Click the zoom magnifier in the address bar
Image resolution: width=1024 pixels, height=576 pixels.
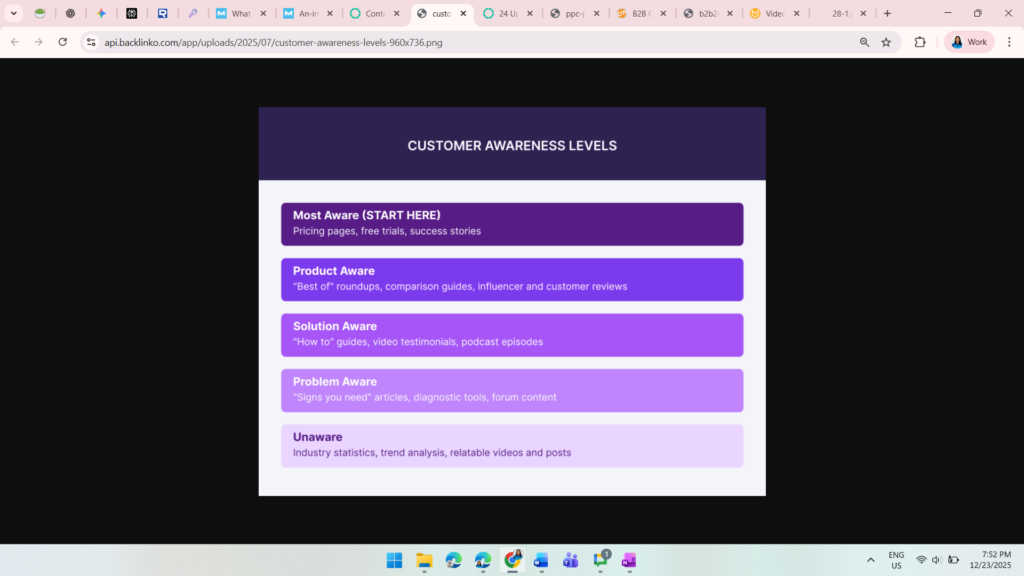pyautogui.click(x=864, y=42)
